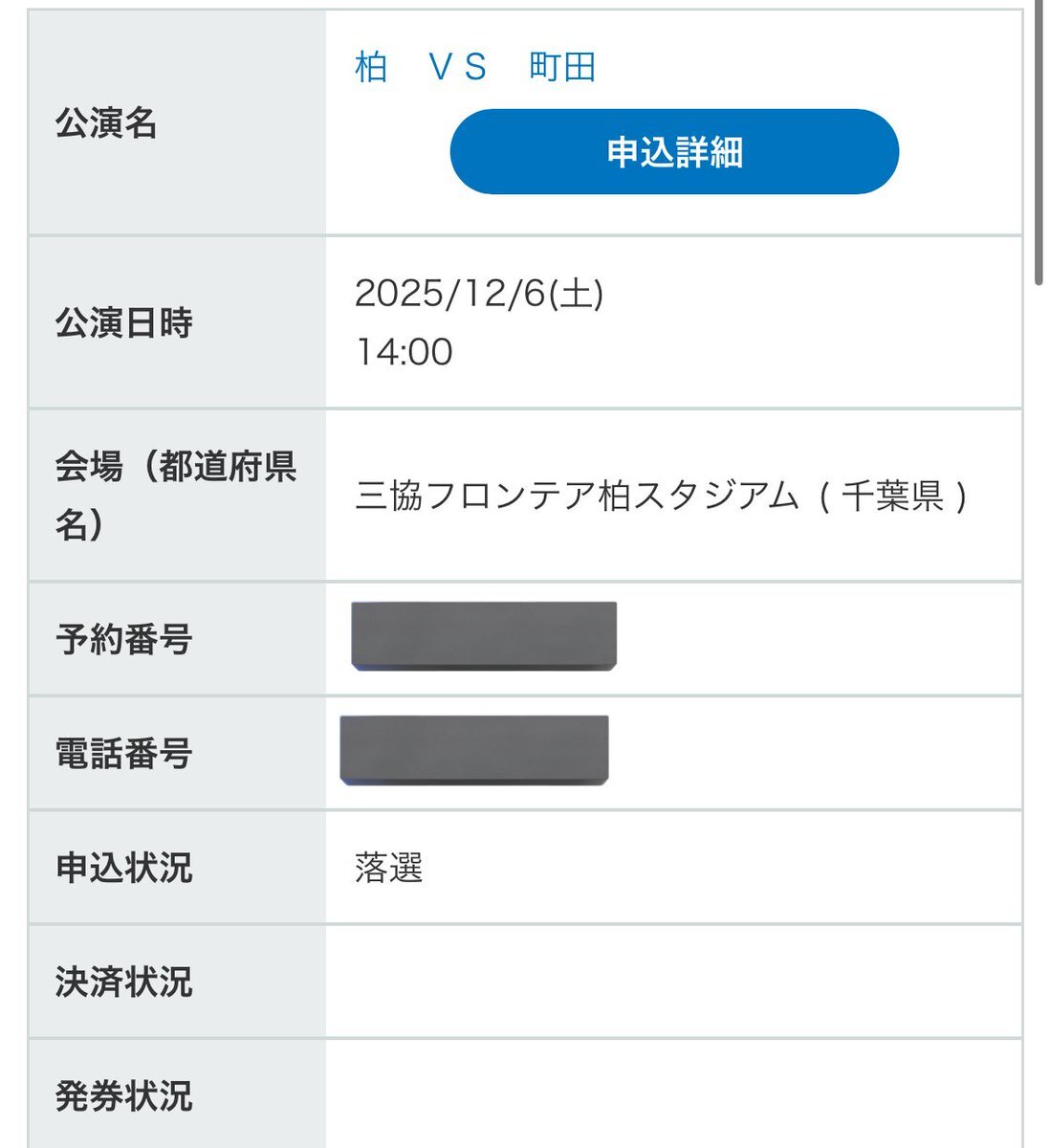
Task: Click the redacted phone number box
Action: (x=474, y=751)
